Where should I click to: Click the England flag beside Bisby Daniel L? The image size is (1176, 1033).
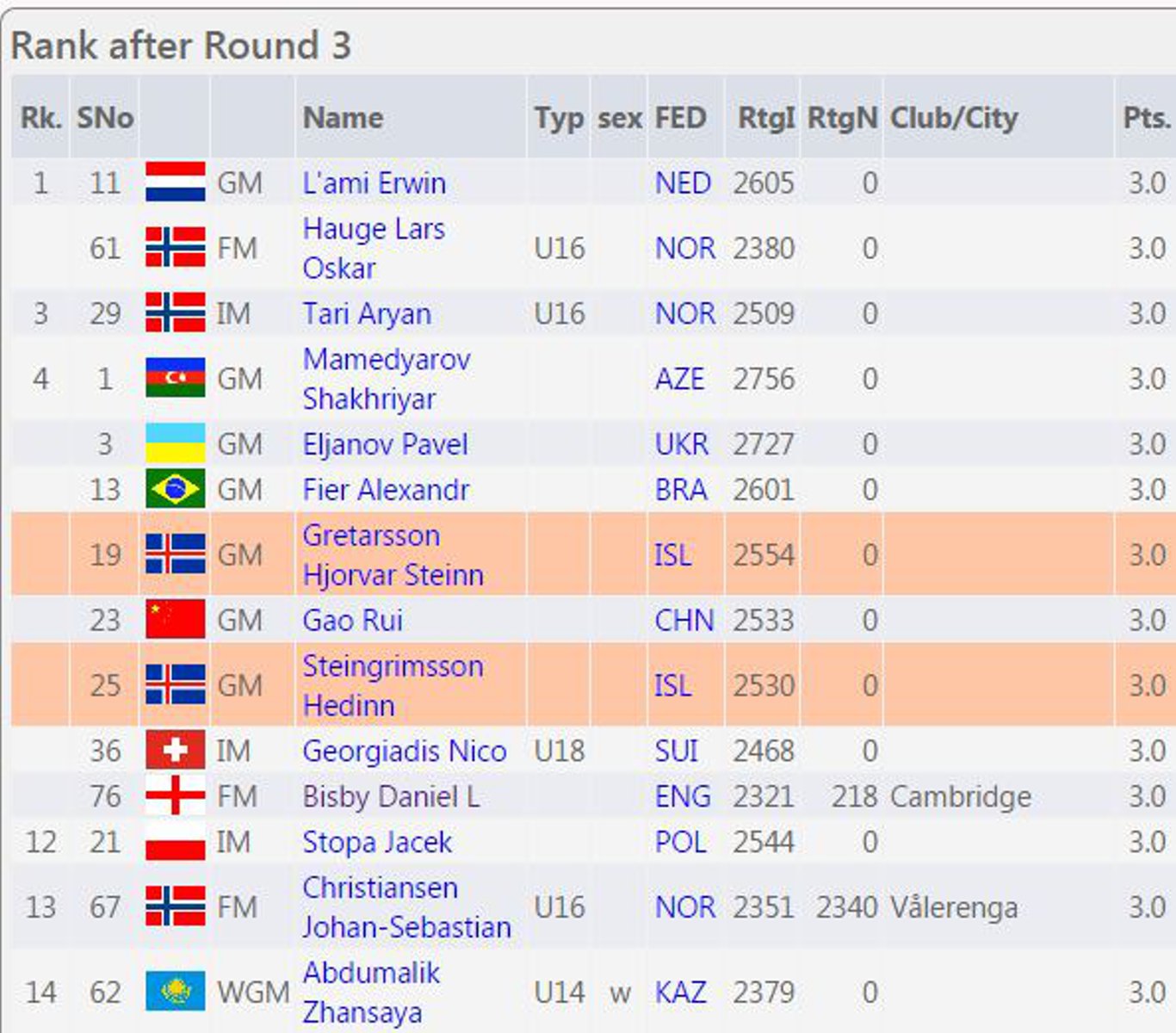(x=176, y=795)
